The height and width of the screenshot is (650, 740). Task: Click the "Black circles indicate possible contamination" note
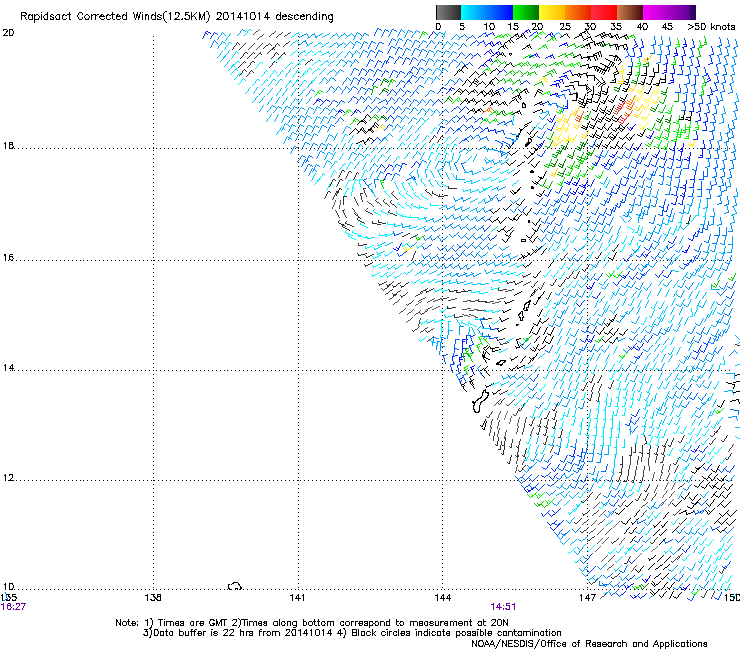456,633
